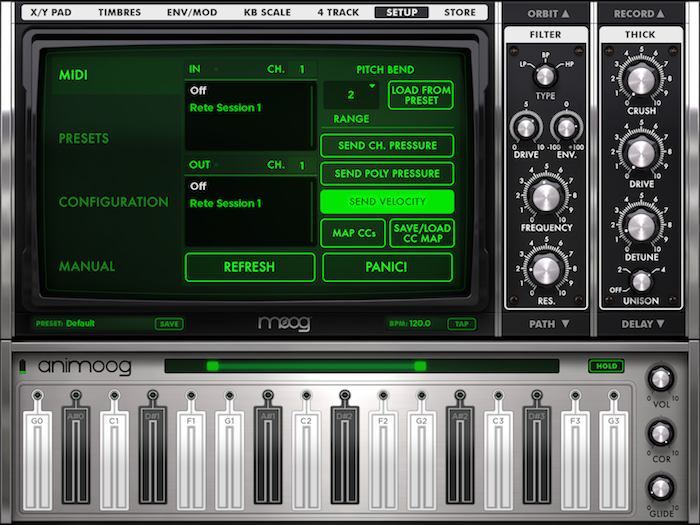
Task: Click SAVE/LOAD CC MAP button
Action: [422, 233]
